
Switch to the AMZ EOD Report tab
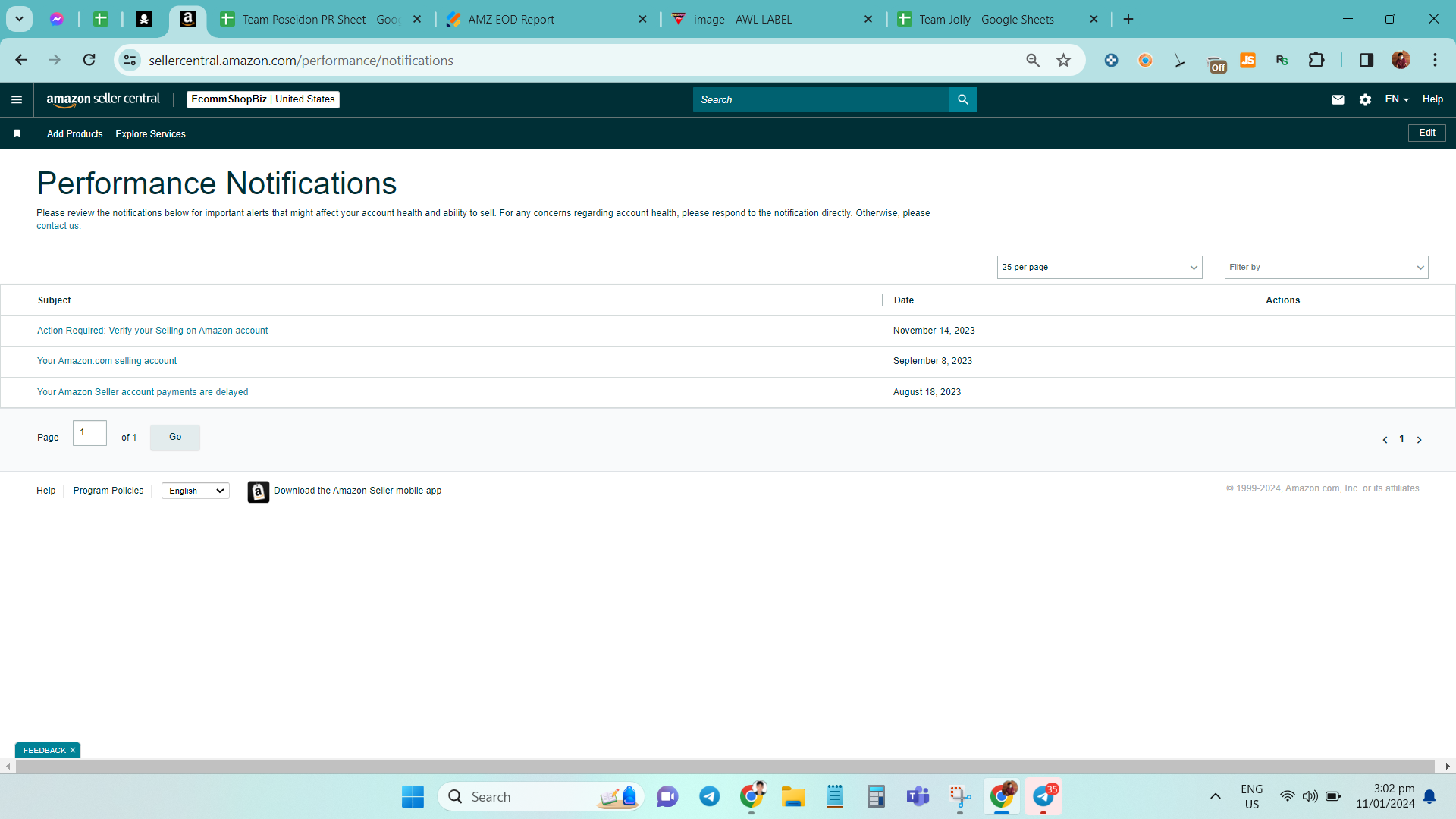[546, 20]
